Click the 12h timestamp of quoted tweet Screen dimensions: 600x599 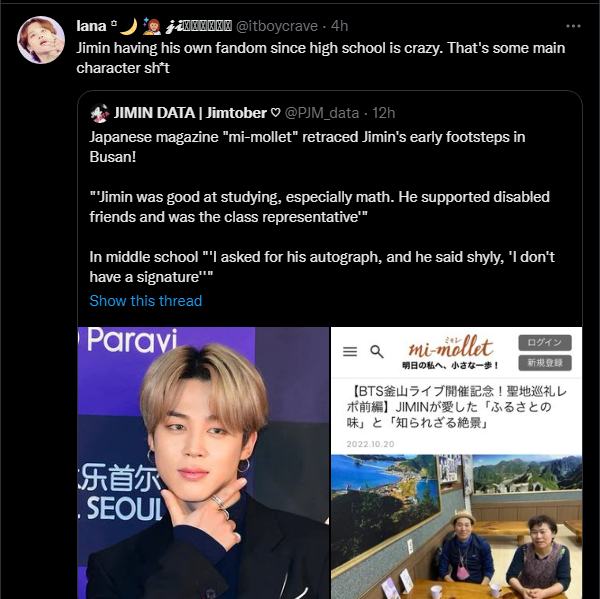383,113
